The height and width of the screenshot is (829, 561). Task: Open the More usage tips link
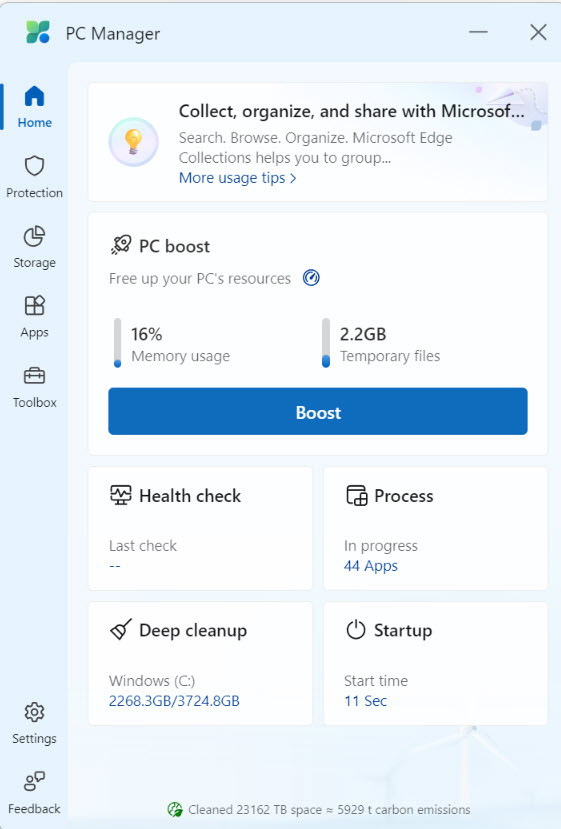tap(237, 178)
